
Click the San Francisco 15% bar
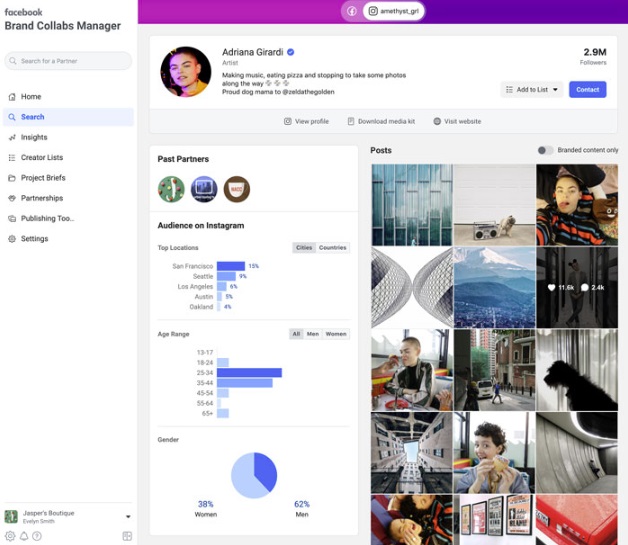[x=230, y=266]
